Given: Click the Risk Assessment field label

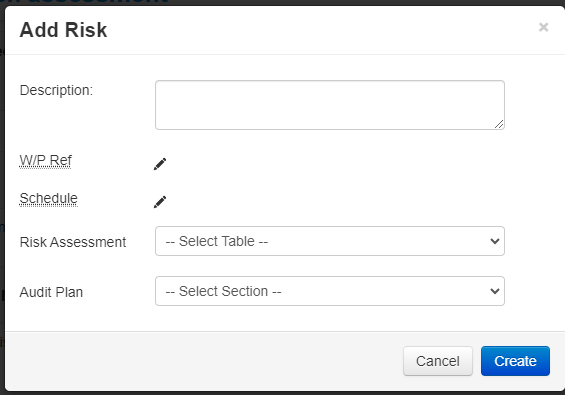Looking at the screenshot, I should tap(73, 242).
